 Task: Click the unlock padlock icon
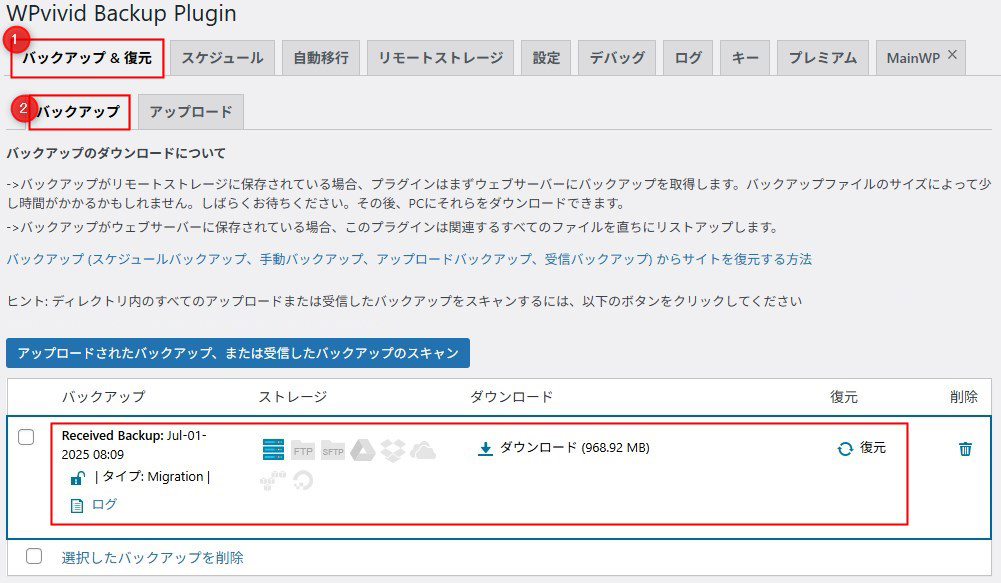(x=77, y=478)
